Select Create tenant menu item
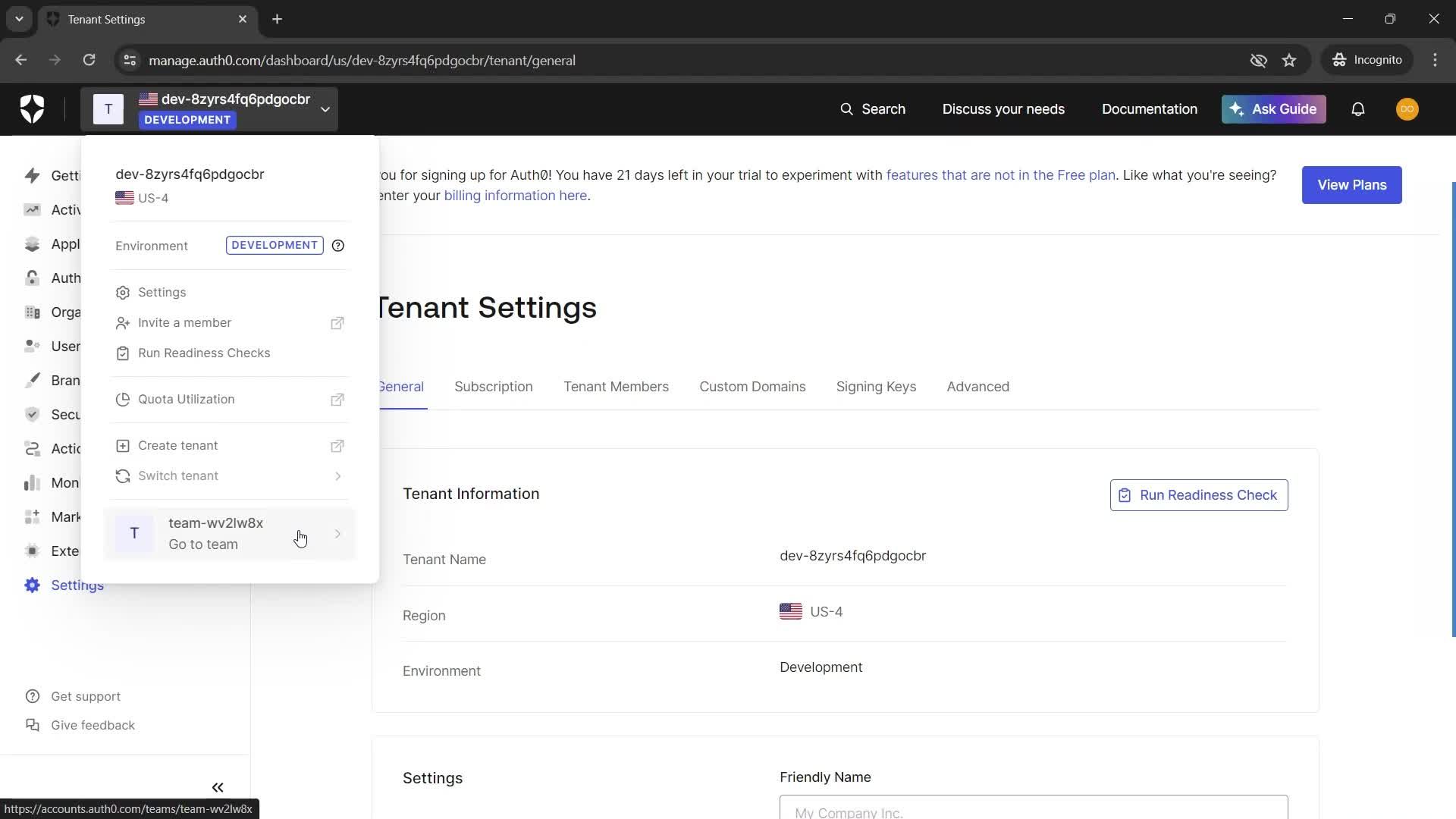The width and height of the screenshot is (1456, 819). (230, 446)
